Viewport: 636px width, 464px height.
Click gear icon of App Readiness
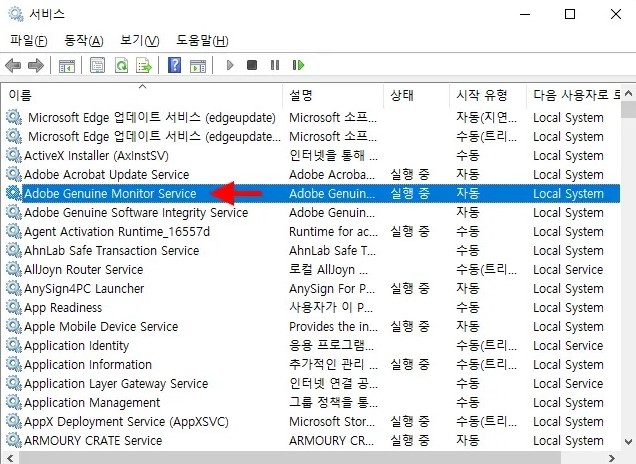[x=14, y=307]
